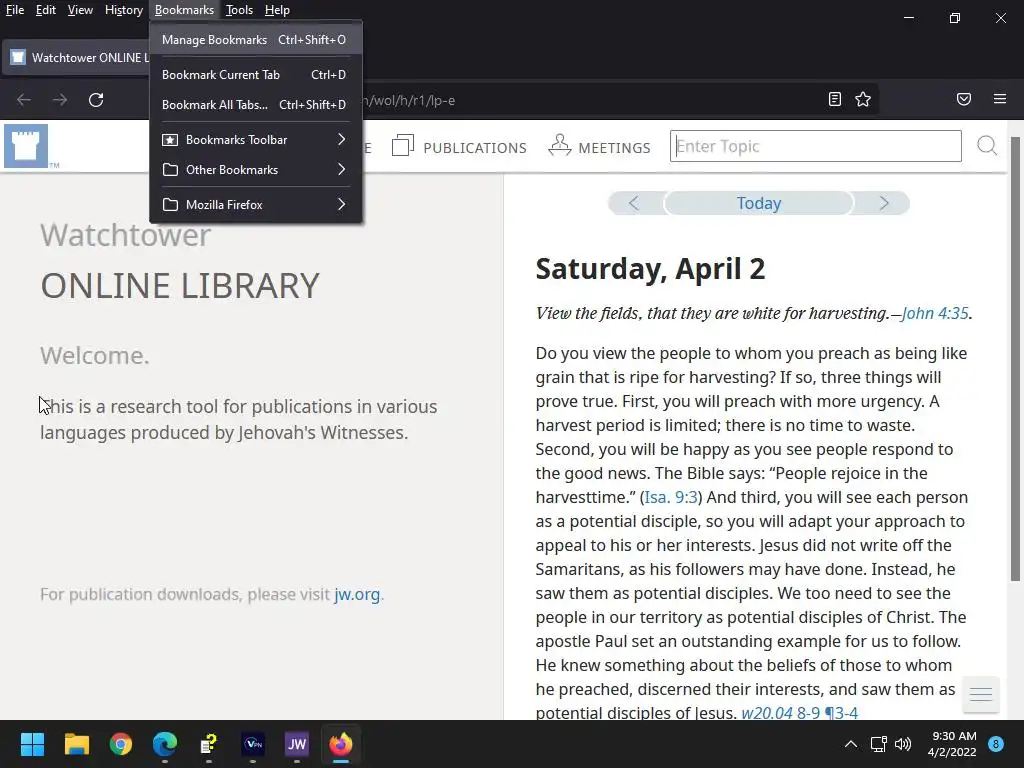Reload the page with the refresh icon
Viewport: 1024px width, 768px height.
(x=96, y=100)
